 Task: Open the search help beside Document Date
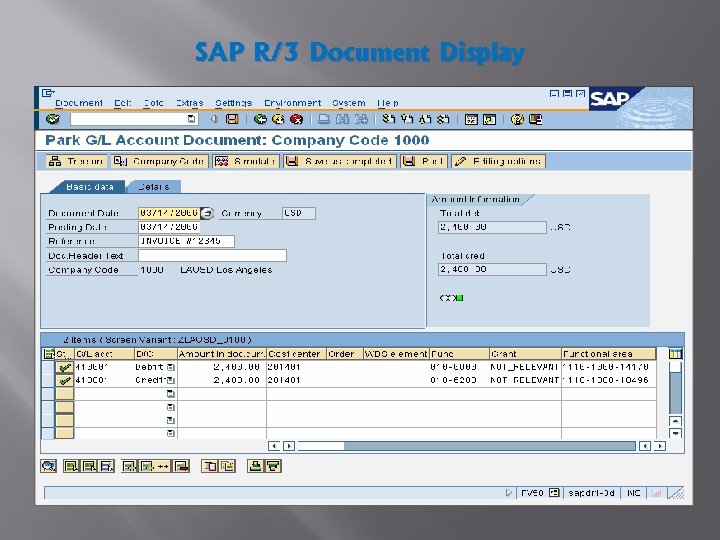(208, 213)
